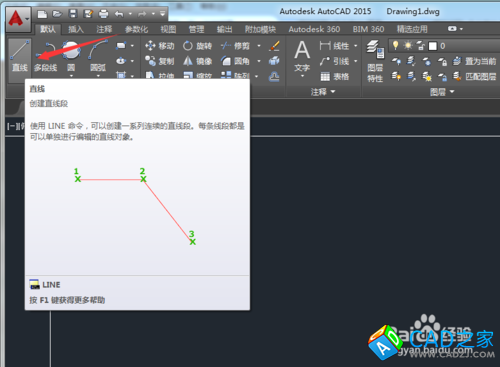Switch to the 插入 Insert tab
Screen dimensions: 500x367
point(76,29)
